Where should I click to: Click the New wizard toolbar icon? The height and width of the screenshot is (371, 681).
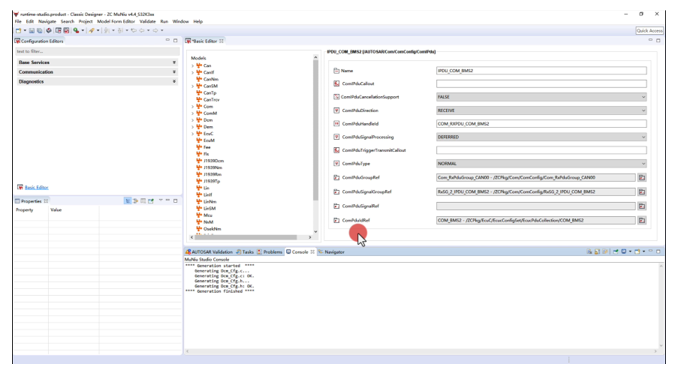point(18,30)
